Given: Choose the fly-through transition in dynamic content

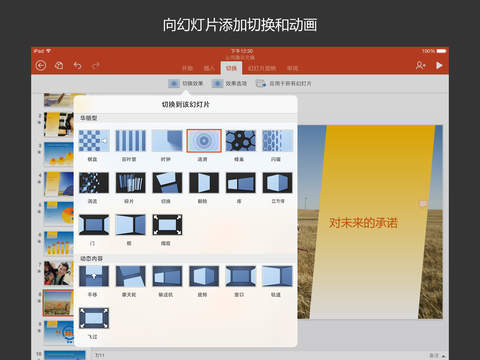Looking at the screenshot, I should click(x=94, y=318).
